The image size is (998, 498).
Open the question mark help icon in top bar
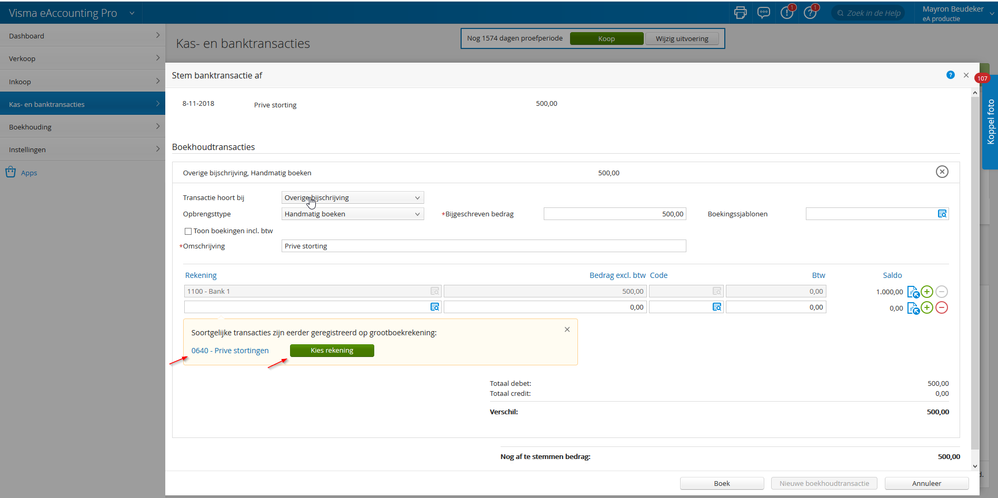pos(810,13)
